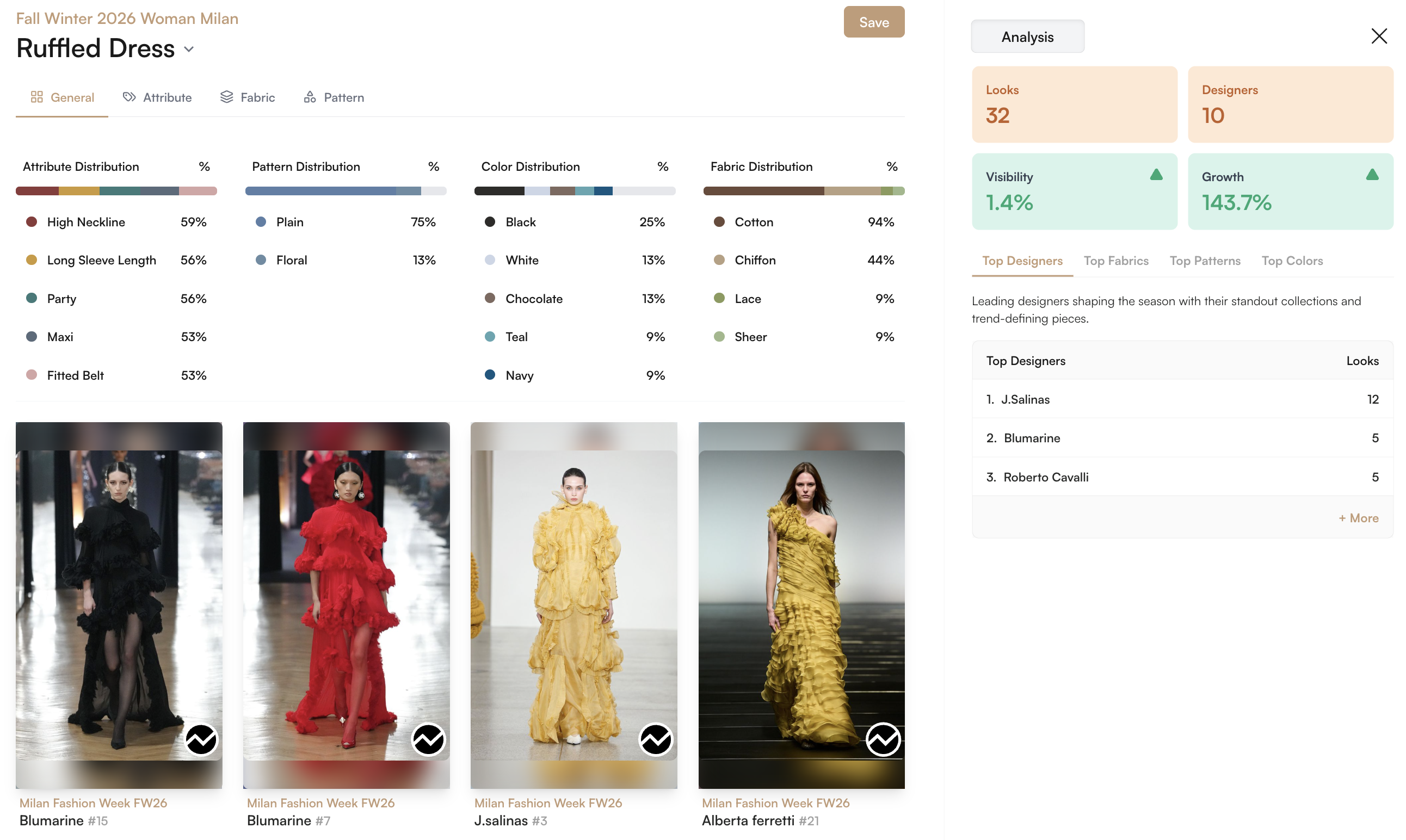Switch to the Fabric tab
The image size is (1406, 840).
click(248, 97)
